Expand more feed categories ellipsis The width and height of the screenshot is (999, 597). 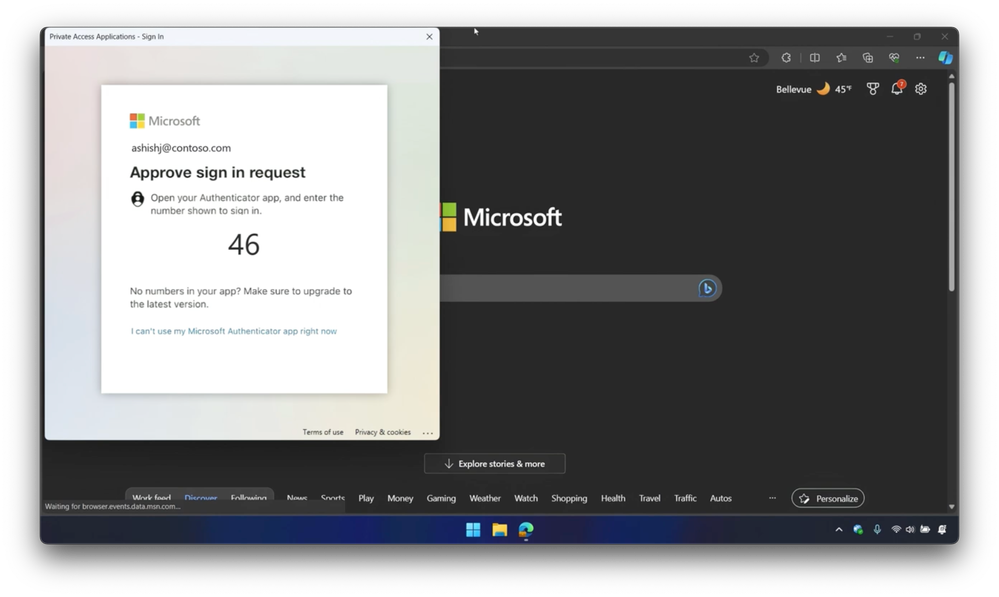772,498
